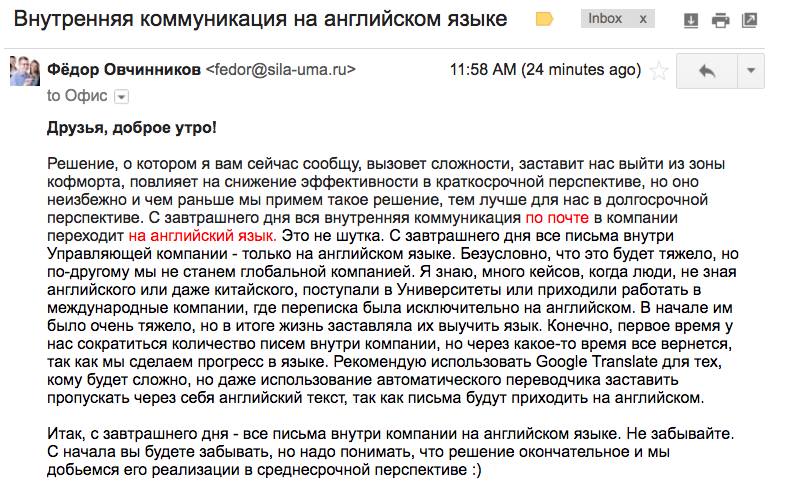Show recipient details for 'to Офис'
Screen dimensions: 792x490
(x=122, y=97)
